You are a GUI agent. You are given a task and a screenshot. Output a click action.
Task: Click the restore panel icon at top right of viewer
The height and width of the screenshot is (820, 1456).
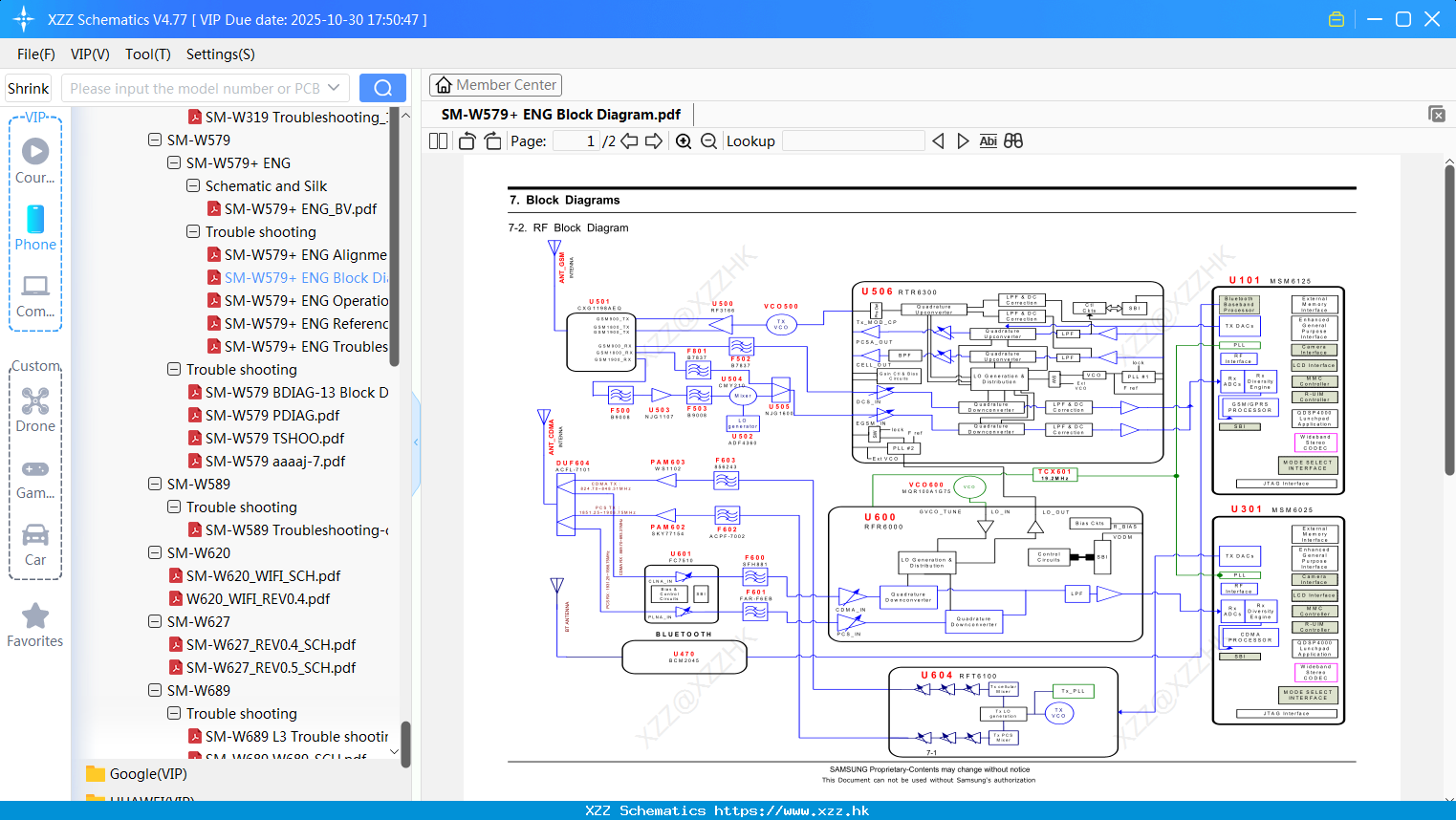click(1437, 114)
